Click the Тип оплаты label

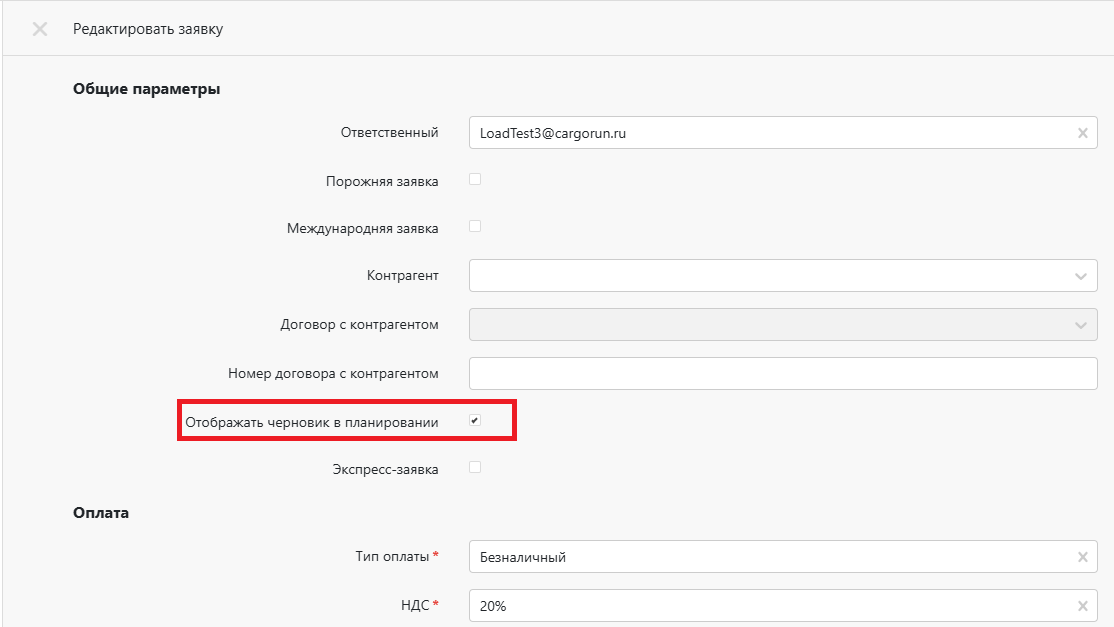pos(392,557)
